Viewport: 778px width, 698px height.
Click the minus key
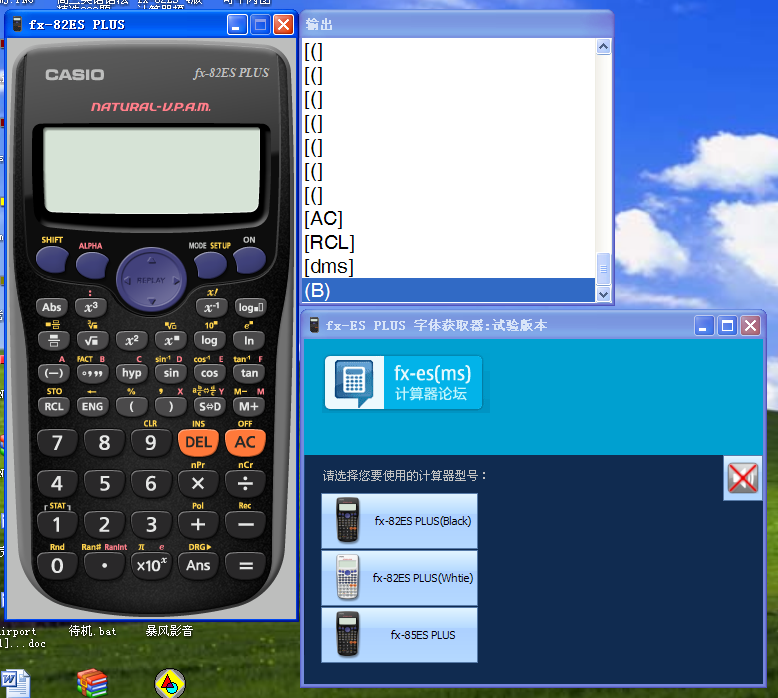pyautogui.click(x=245, y=524)
